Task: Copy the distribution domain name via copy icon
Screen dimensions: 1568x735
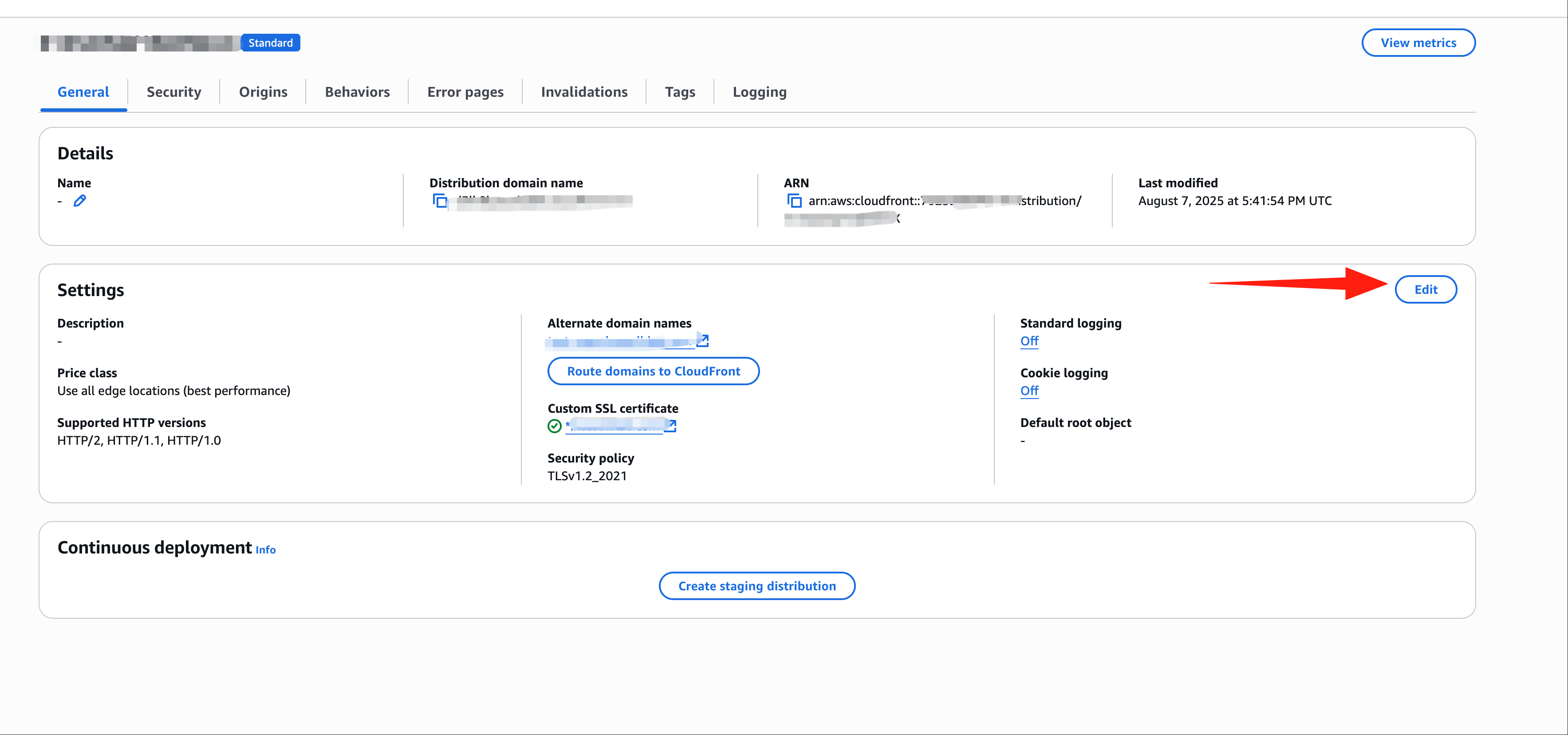Action: [x=440, y=201]
